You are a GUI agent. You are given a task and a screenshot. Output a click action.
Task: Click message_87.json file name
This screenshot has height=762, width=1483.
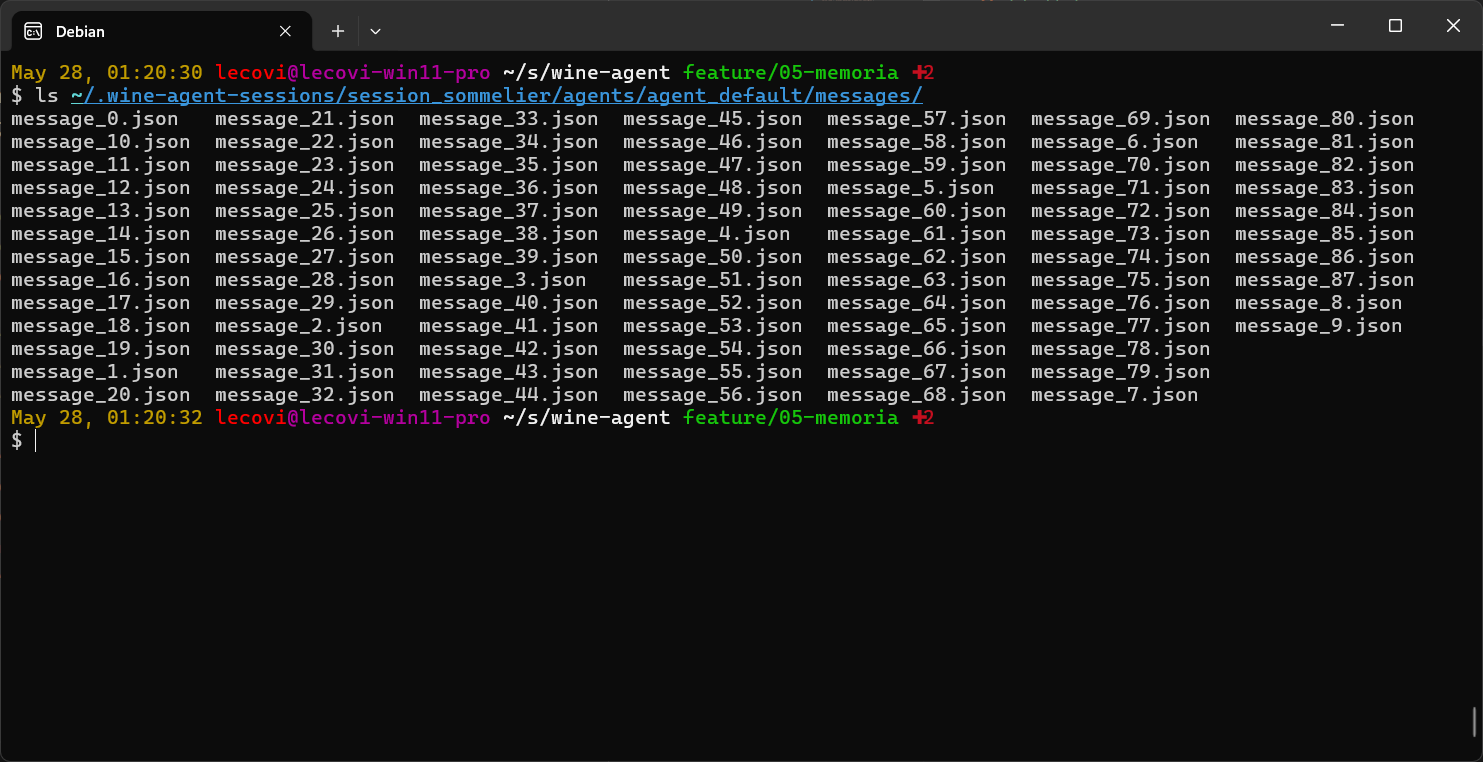(1324, 280)
